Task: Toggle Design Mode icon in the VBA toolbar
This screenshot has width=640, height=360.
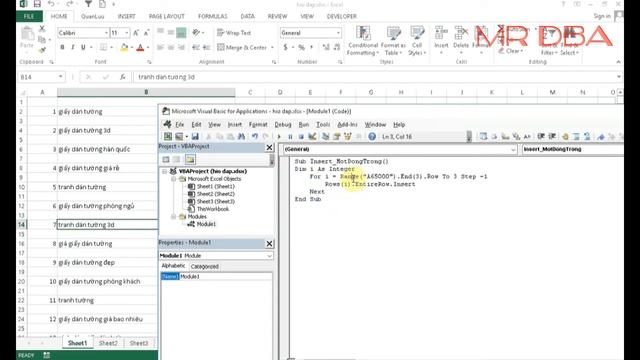Action: (x=312, y=136)
